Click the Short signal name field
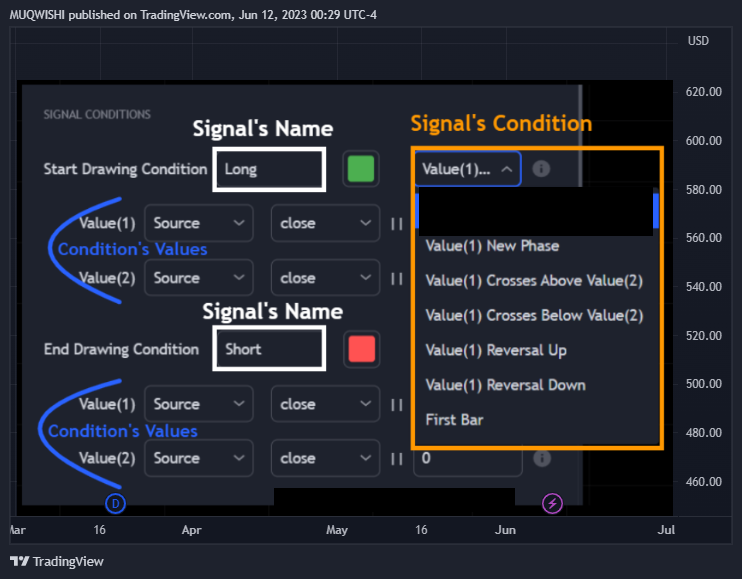This screenshot has width=742, height=579. tap(269, 349)
